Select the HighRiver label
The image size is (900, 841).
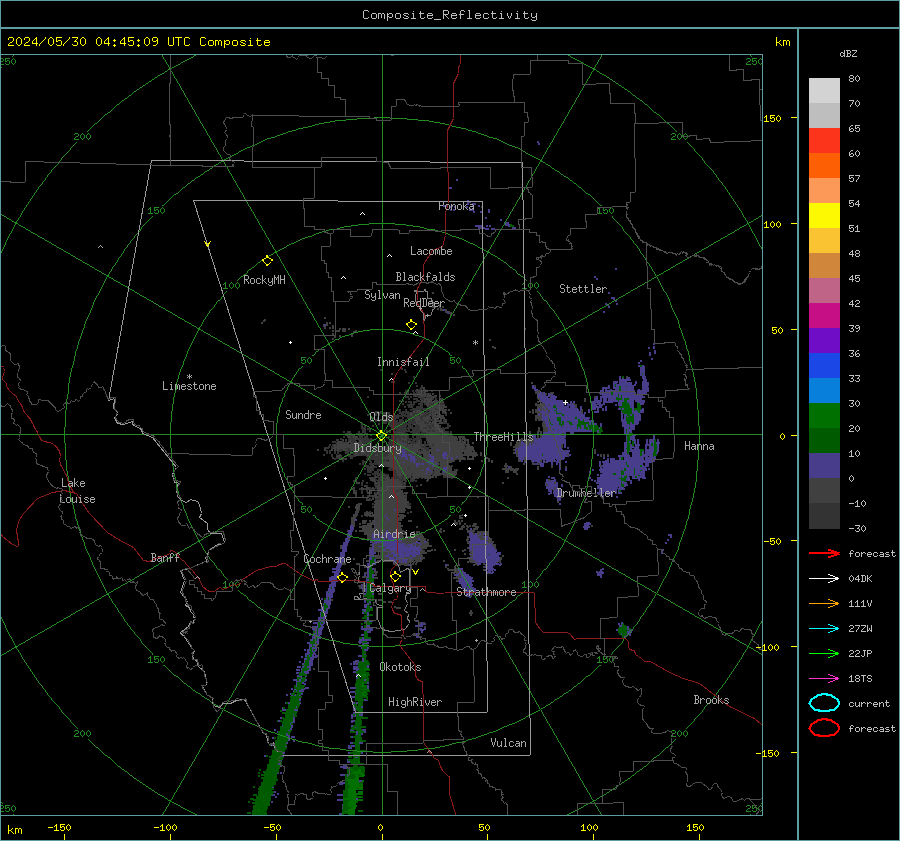415,702
